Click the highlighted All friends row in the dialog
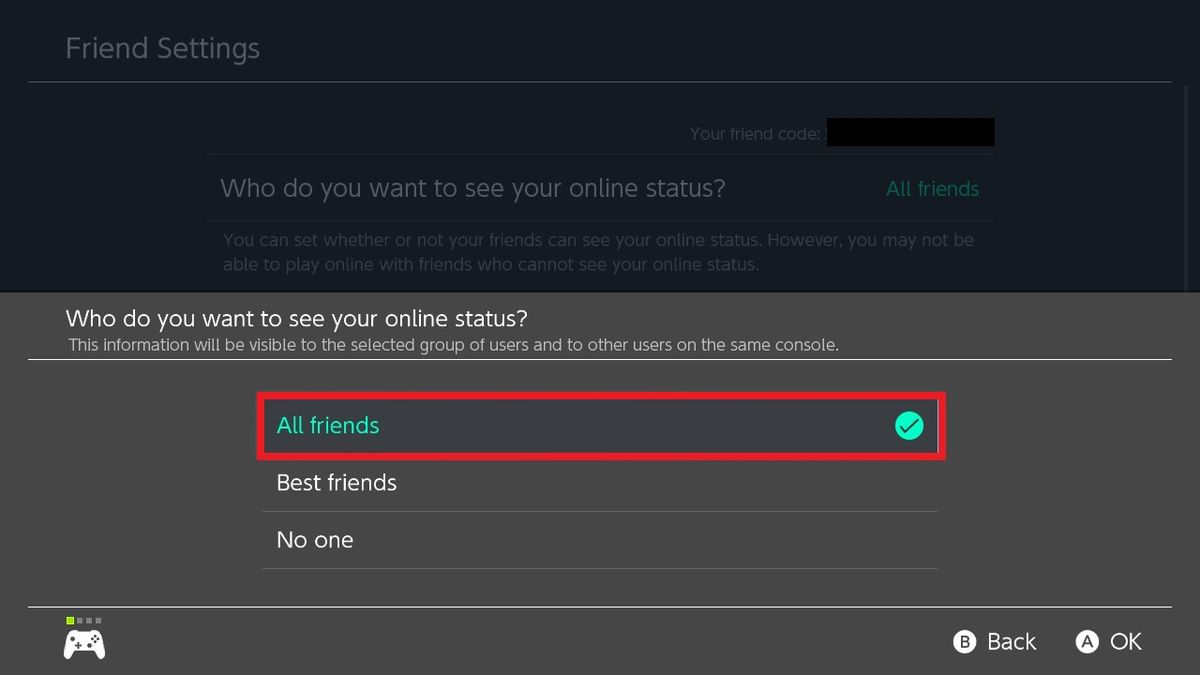Image resolution: width=1200 pixels, height=675 pixels. click(x=600, y=425)
